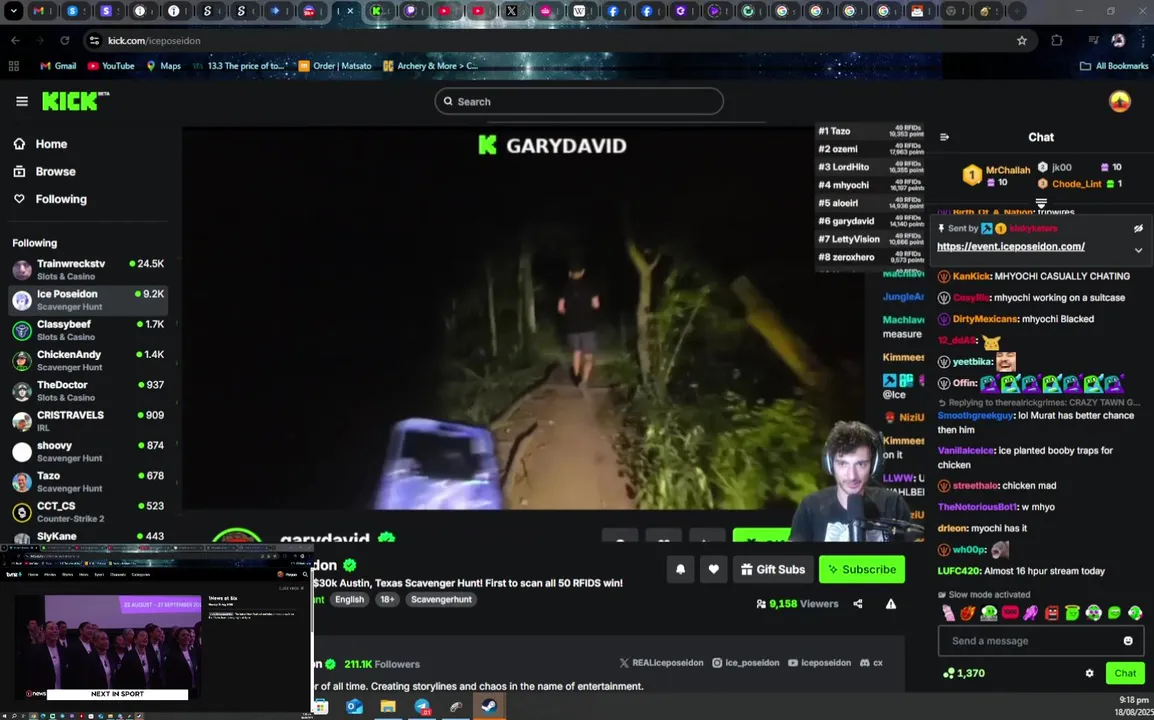Screen dimensions: 1154x720
Task: Open Gmail bookmark
Action: click(58, 66)
